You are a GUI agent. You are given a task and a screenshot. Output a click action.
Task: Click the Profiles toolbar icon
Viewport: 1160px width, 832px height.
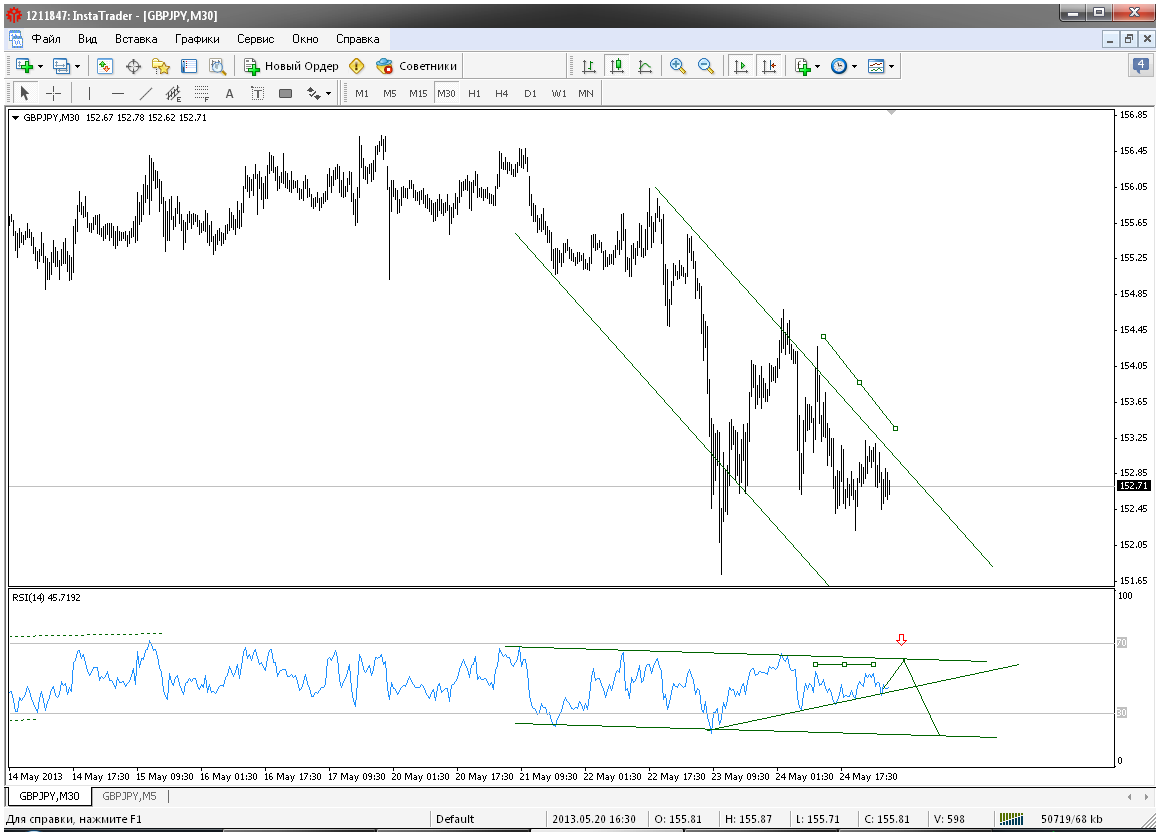pos(61,67)
